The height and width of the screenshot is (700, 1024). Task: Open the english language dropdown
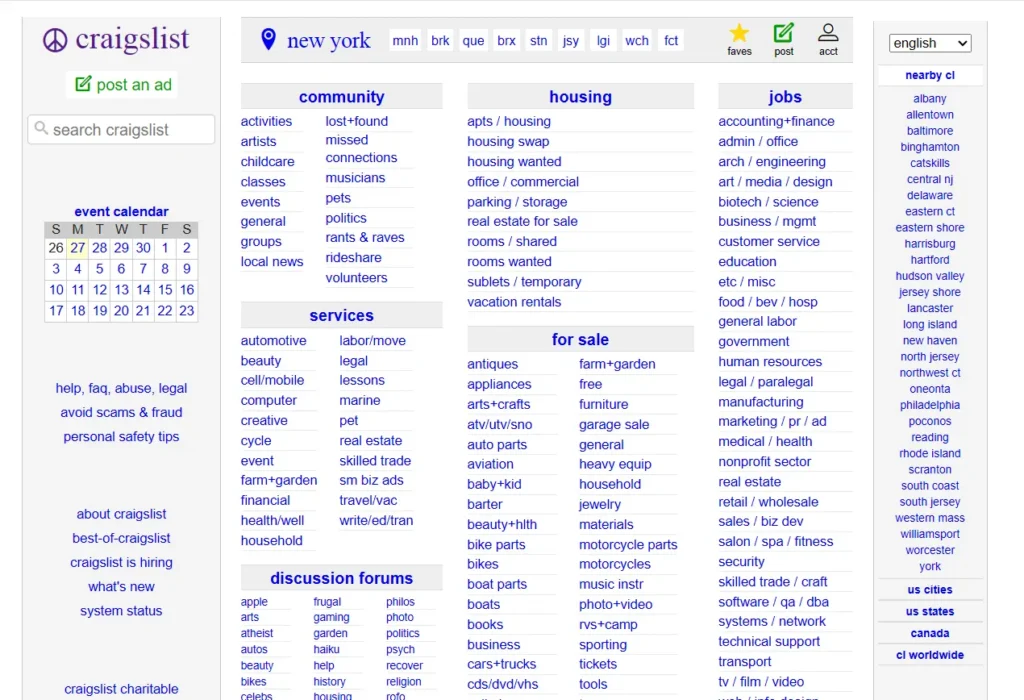[930, 43]
